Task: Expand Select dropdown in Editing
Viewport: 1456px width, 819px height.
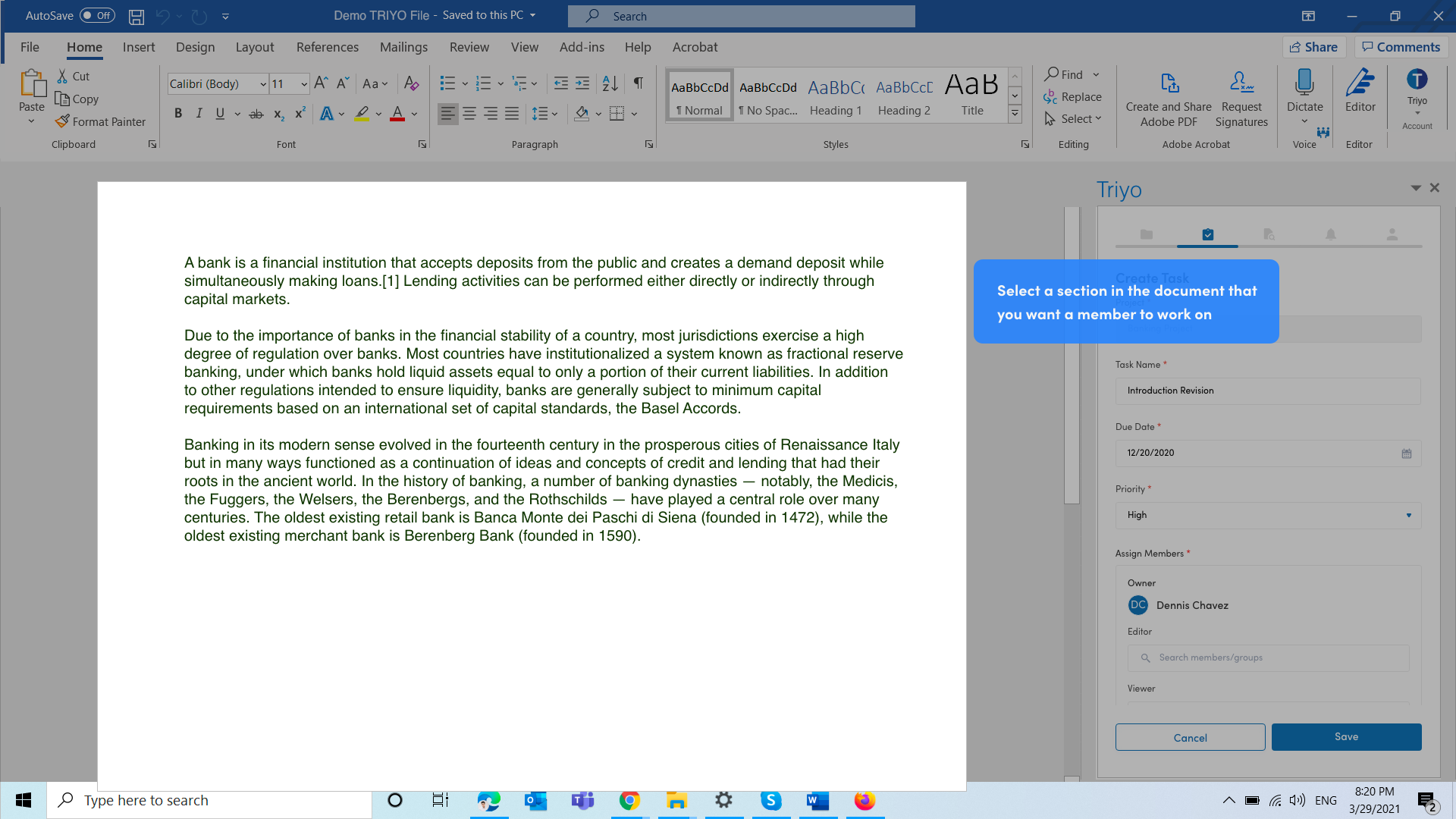Action: (x=1098, y=118)
